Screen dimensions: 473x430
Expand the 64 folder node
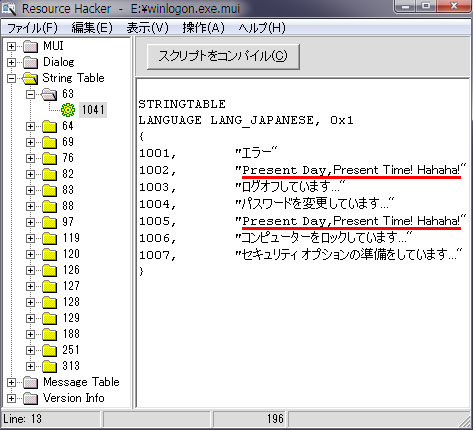[30, 127]
